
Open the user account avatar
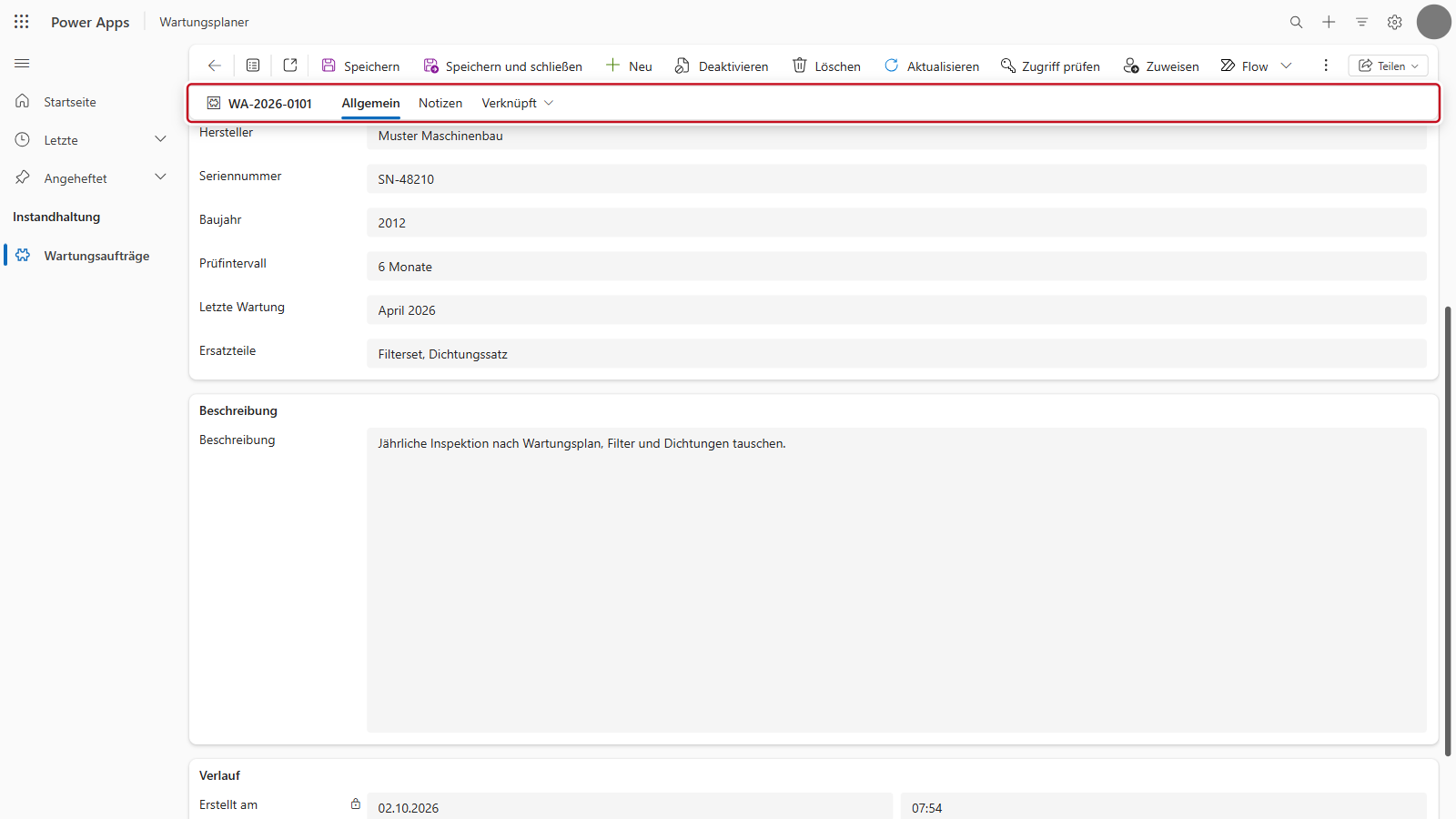pyautogui.click(x=1433, y=22)
